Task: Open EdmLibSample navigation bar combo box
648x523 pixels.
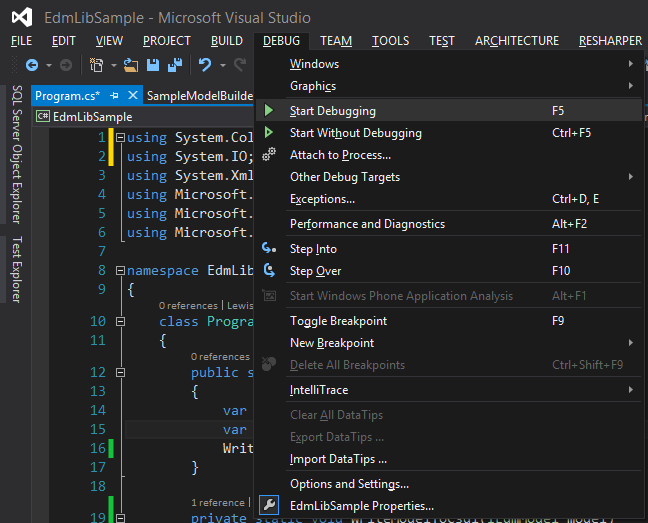Action: click(x=143, y=117)
